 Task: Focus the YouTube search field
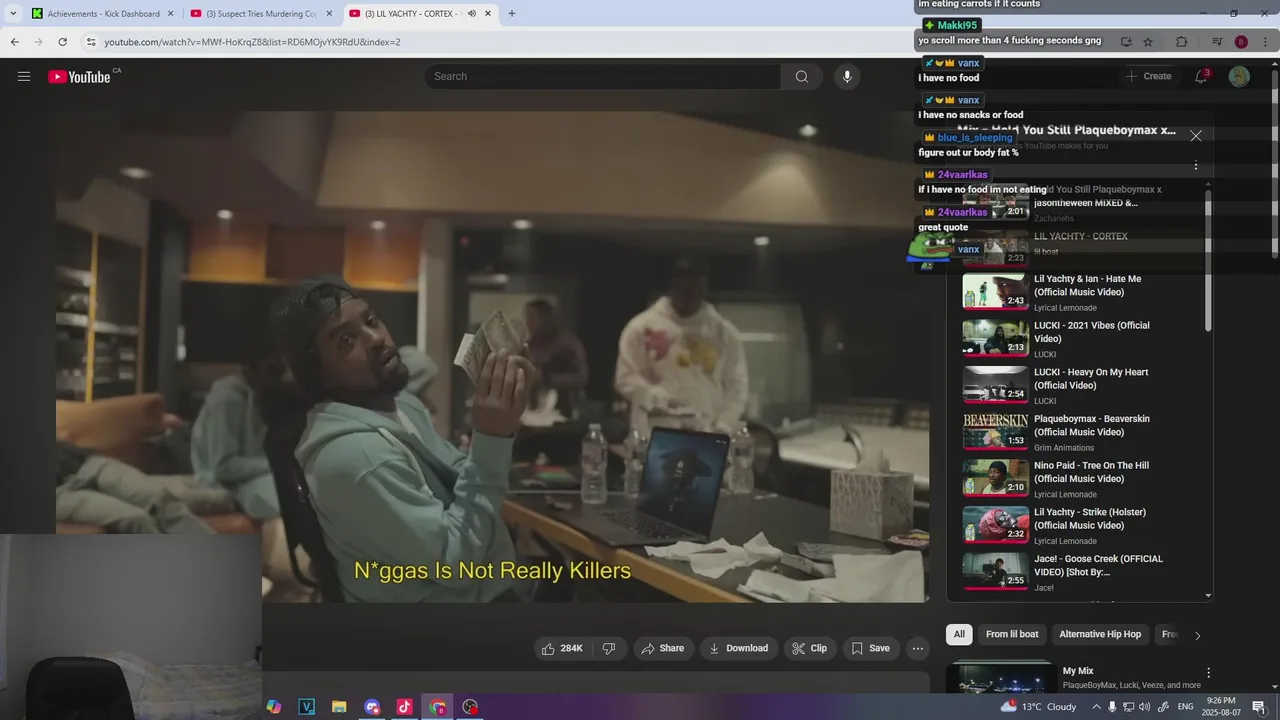602,76
